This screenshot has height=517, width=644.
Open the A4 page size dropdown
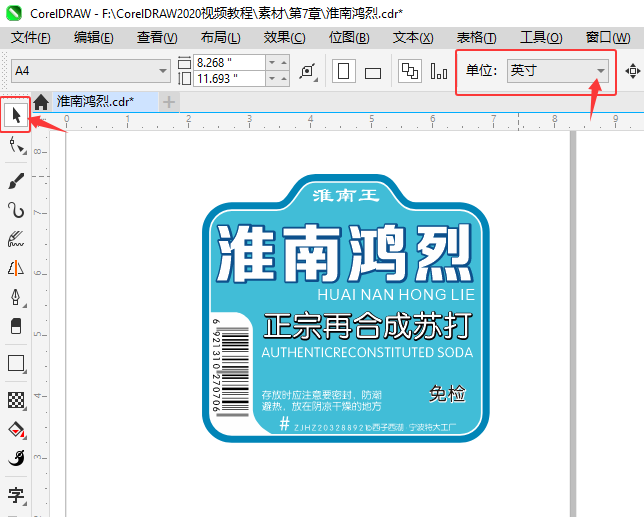click(163, 71)
